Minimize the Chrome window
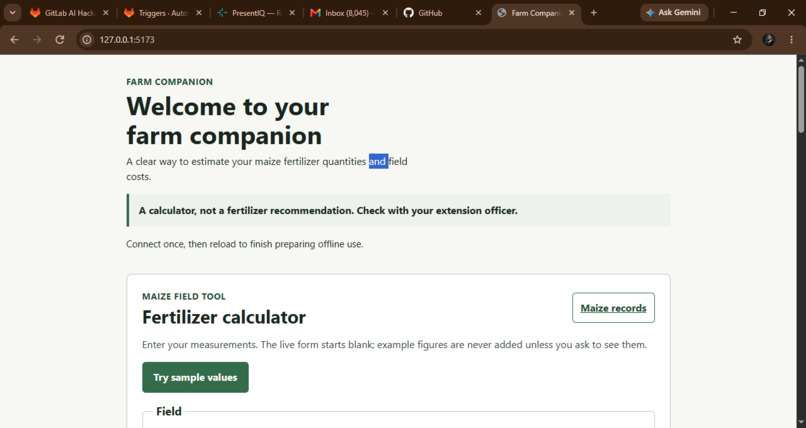 click(734, 13)
